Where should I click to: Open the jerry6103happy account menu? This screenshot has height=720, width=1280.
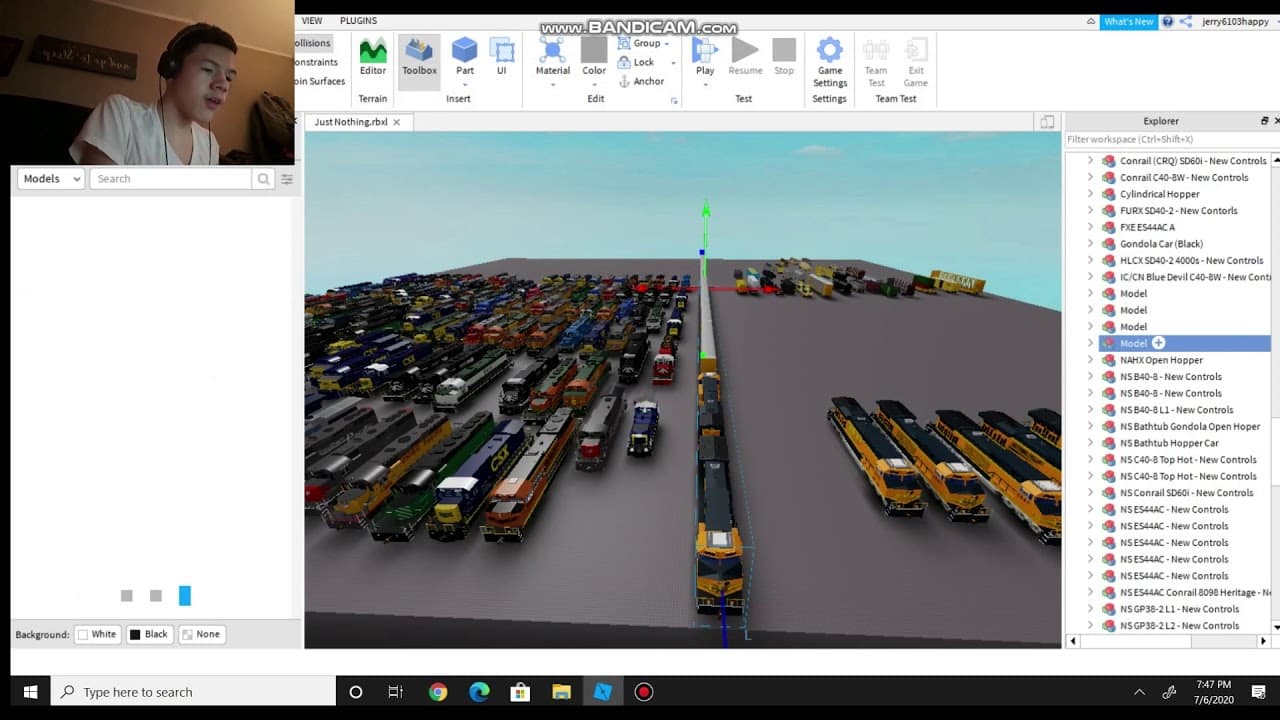point(1235,21)
